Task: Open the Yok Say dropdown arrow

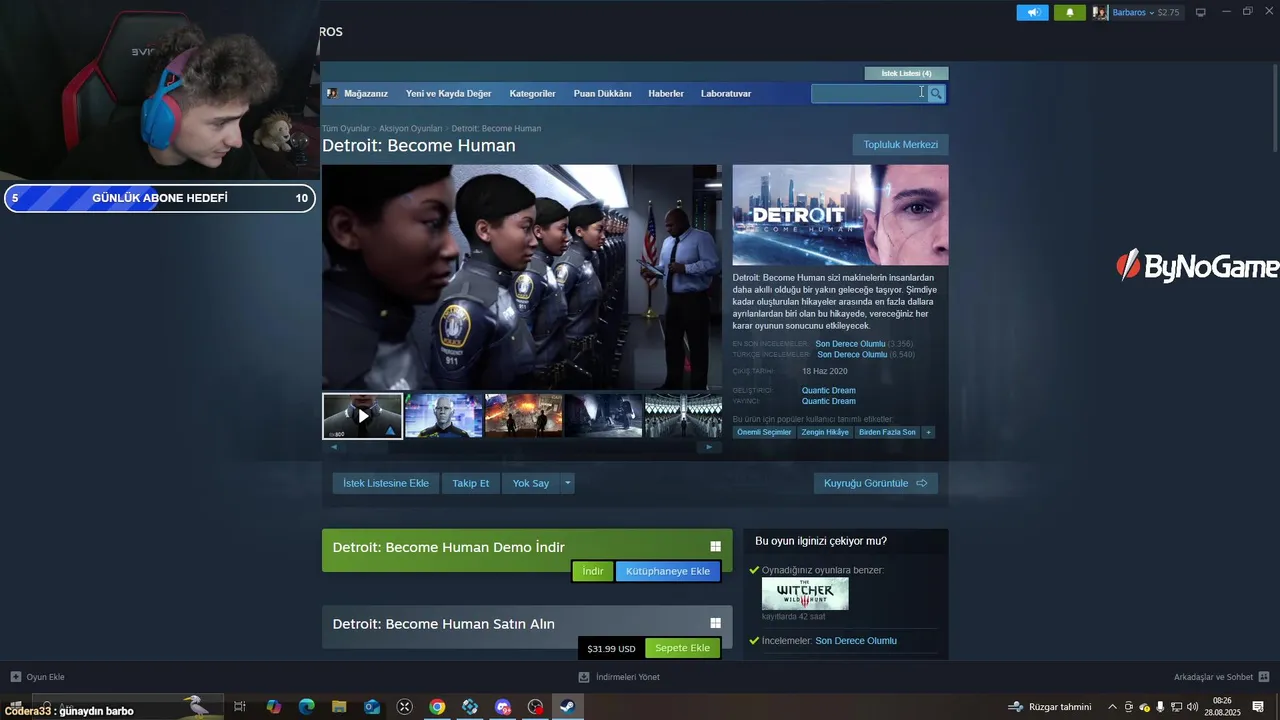Action: 567,483
